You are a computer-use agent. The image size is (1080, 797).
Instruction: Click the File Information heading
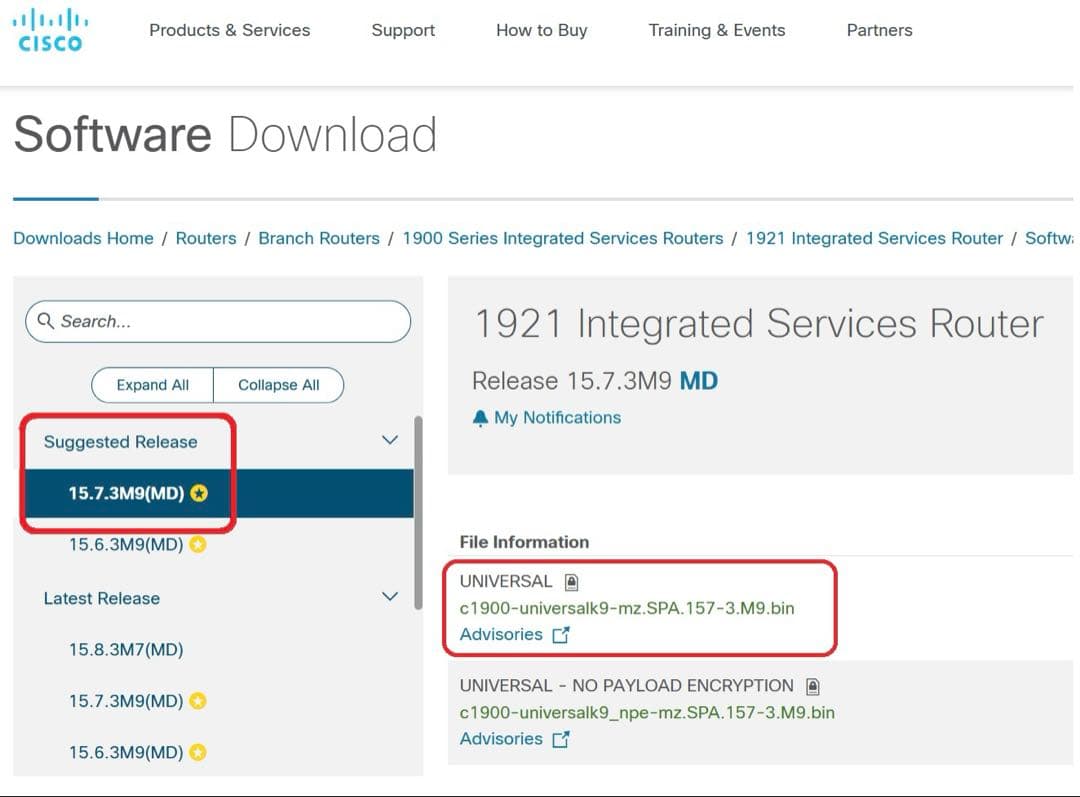pos(524,542)
